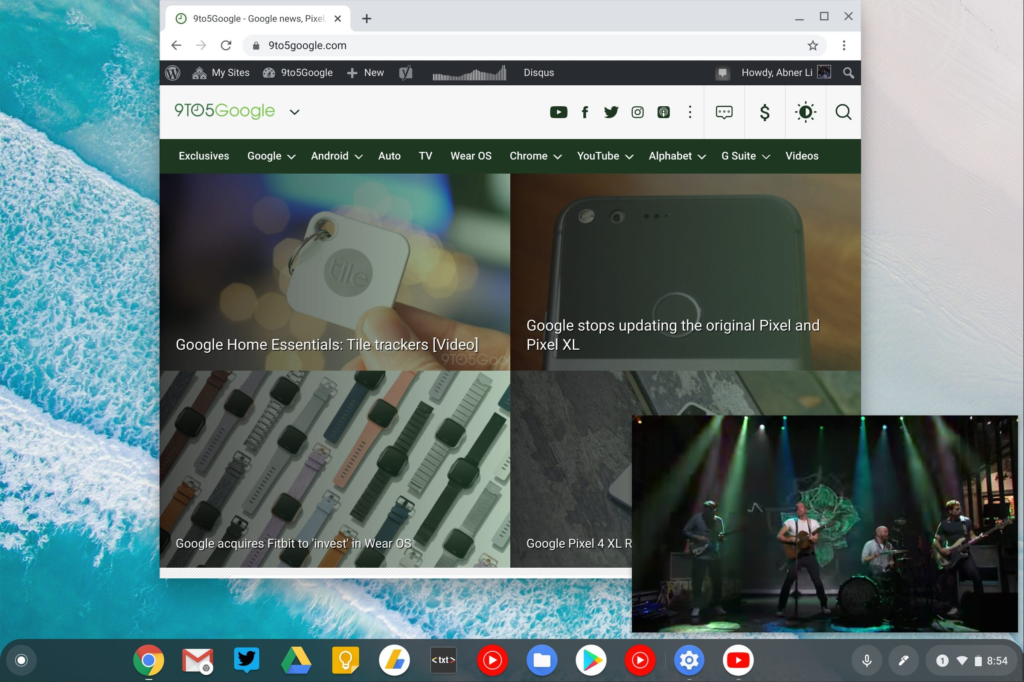The height and width of the screenshot is (682, 1024).
Task: Open Howdy, Abner Li account menu
Action: click(x=786, y=73)
